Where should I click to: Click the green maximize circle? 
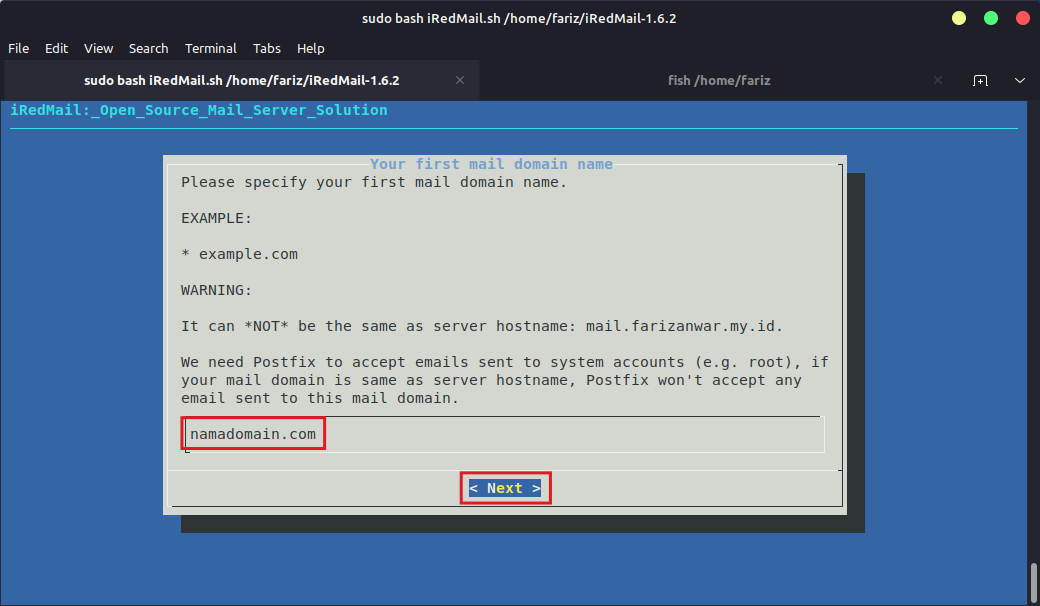click(991, 17)
